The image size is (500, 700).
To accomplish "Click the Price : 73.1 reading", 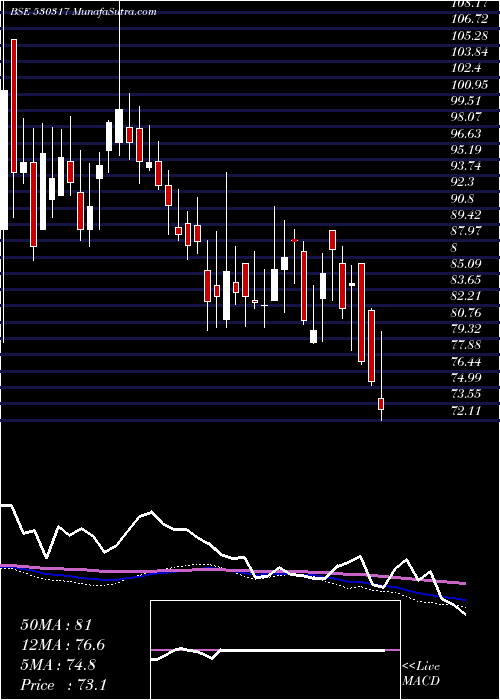I will coord(63,685).
